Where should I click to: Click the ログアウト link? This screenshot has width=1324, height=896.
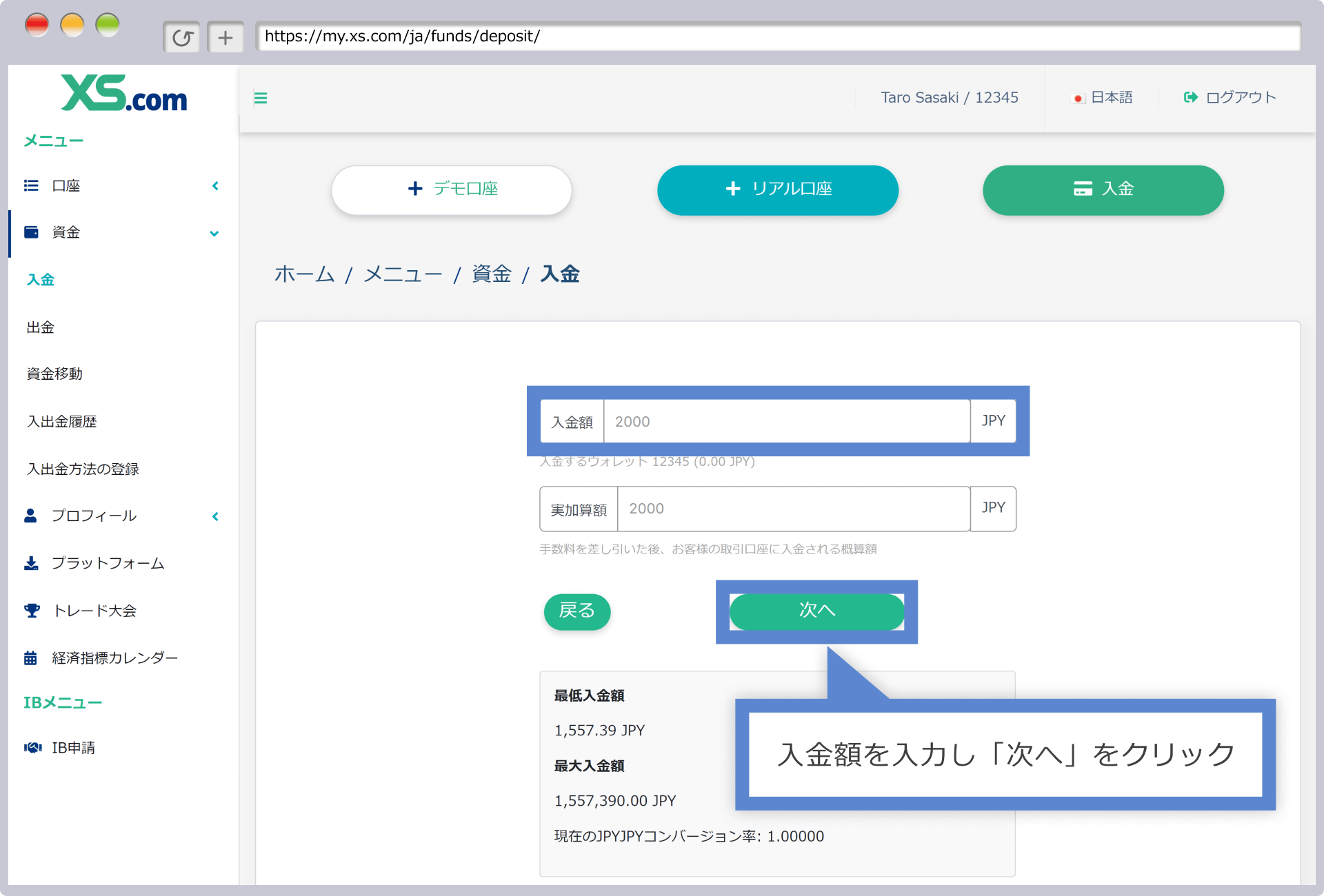(x=1241, y=98)
